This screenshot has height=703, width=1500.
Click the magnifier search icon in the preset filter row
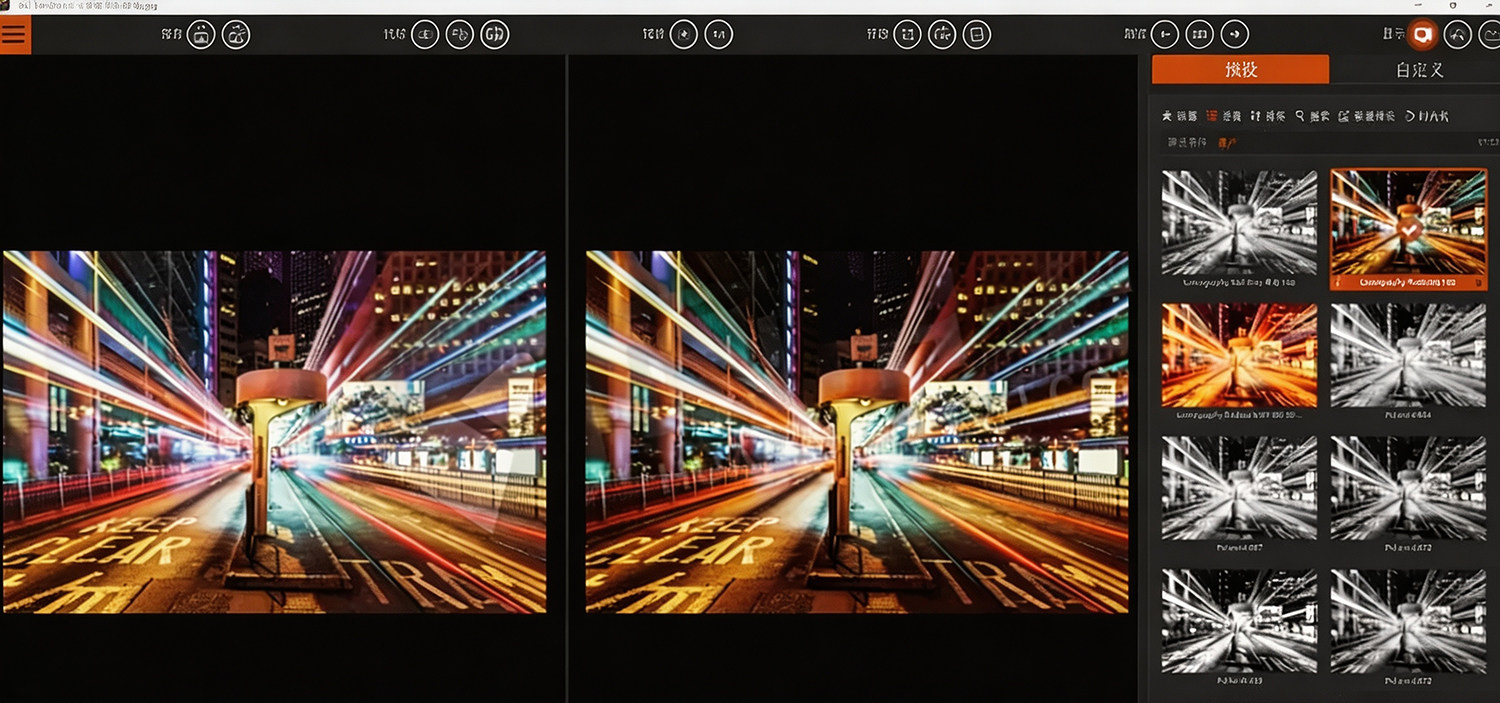point(1300,116)
